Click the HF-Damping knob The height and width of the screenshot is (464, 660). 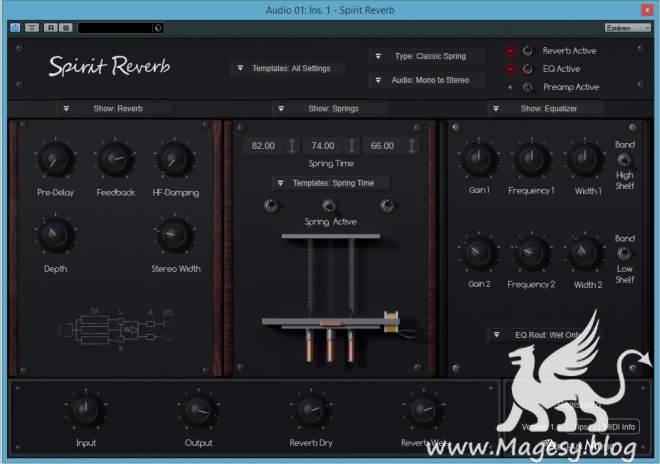(x=175, y=160)
